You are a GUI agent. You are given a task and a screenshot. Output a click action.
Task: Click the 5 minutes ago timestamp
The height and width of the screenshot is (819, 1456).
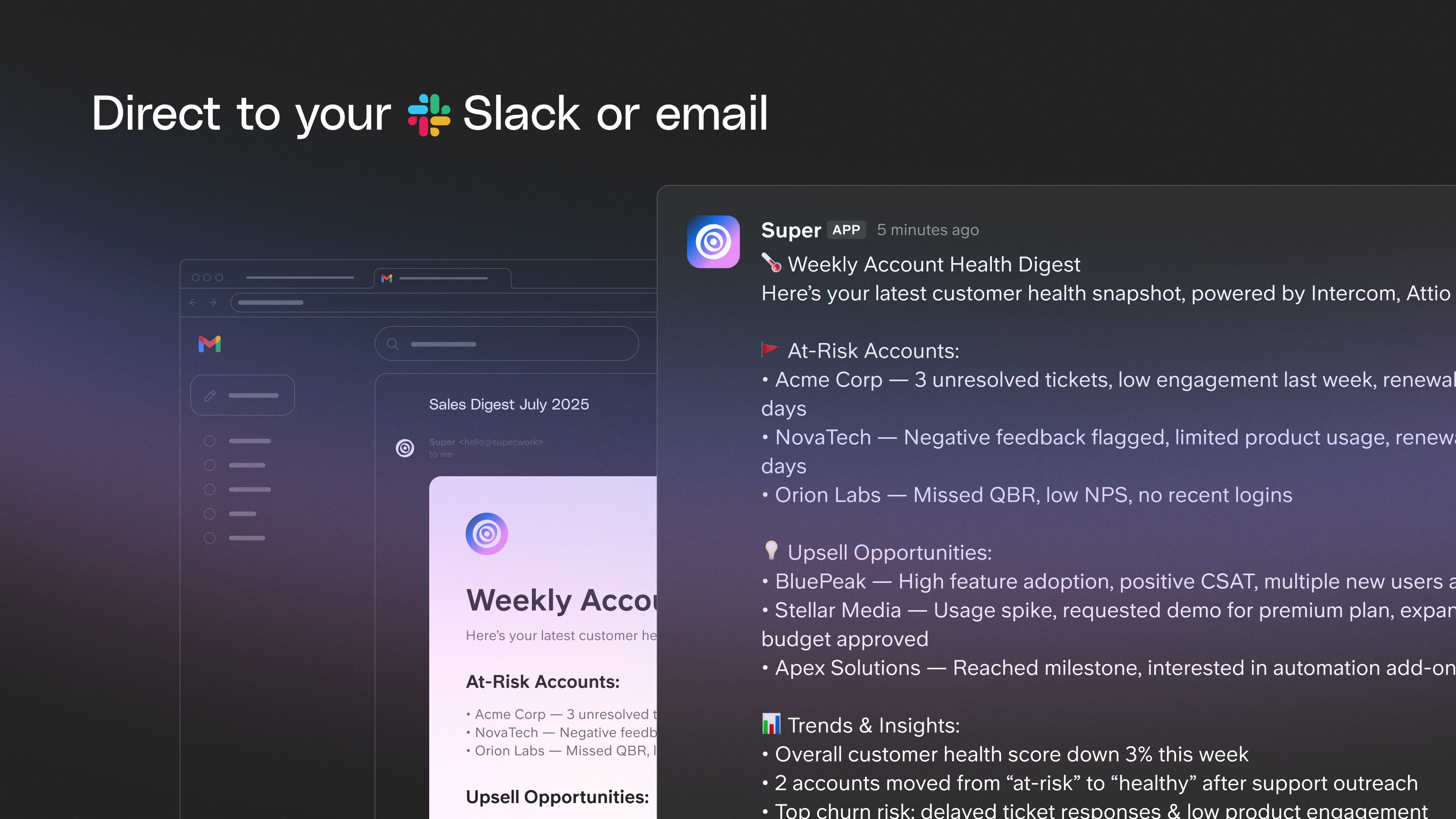coord(927,230)
